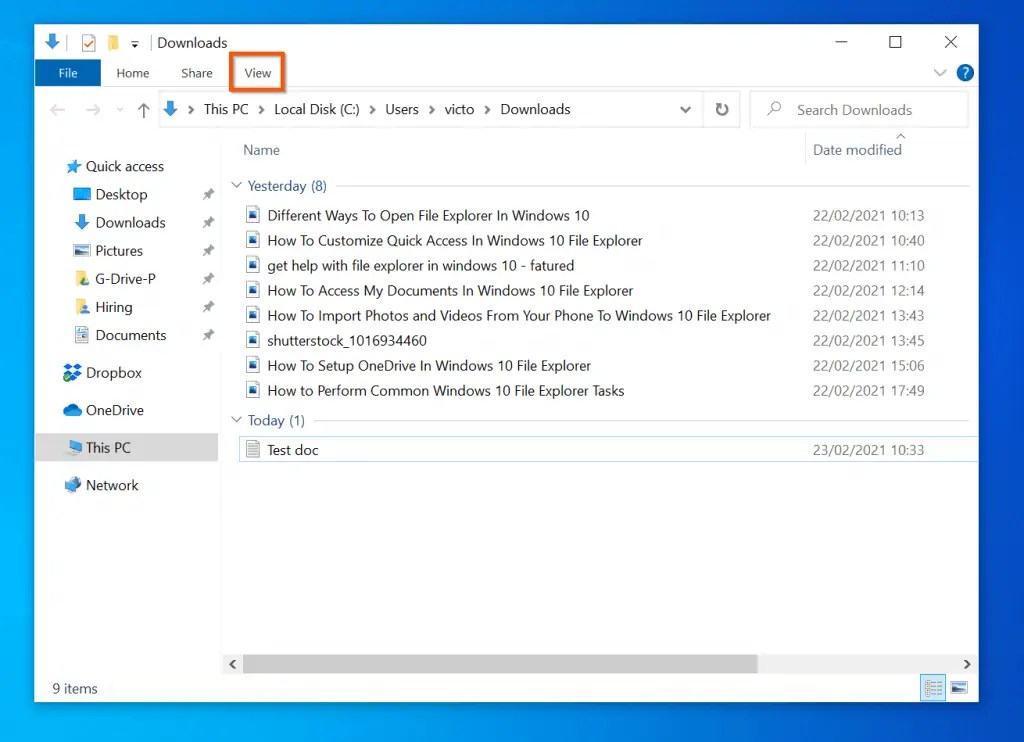This screenshot has height=742, width=1024.
Task: Expand the ribbon with the chevron arrow
Action: pos(939,72)
